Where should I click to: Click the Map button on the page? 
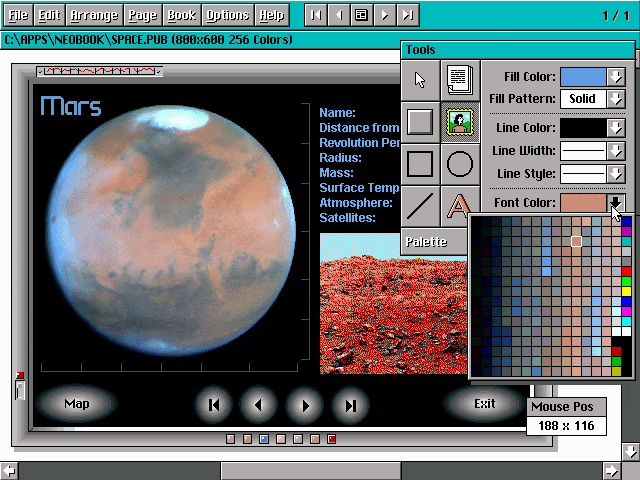click(77, 404)
